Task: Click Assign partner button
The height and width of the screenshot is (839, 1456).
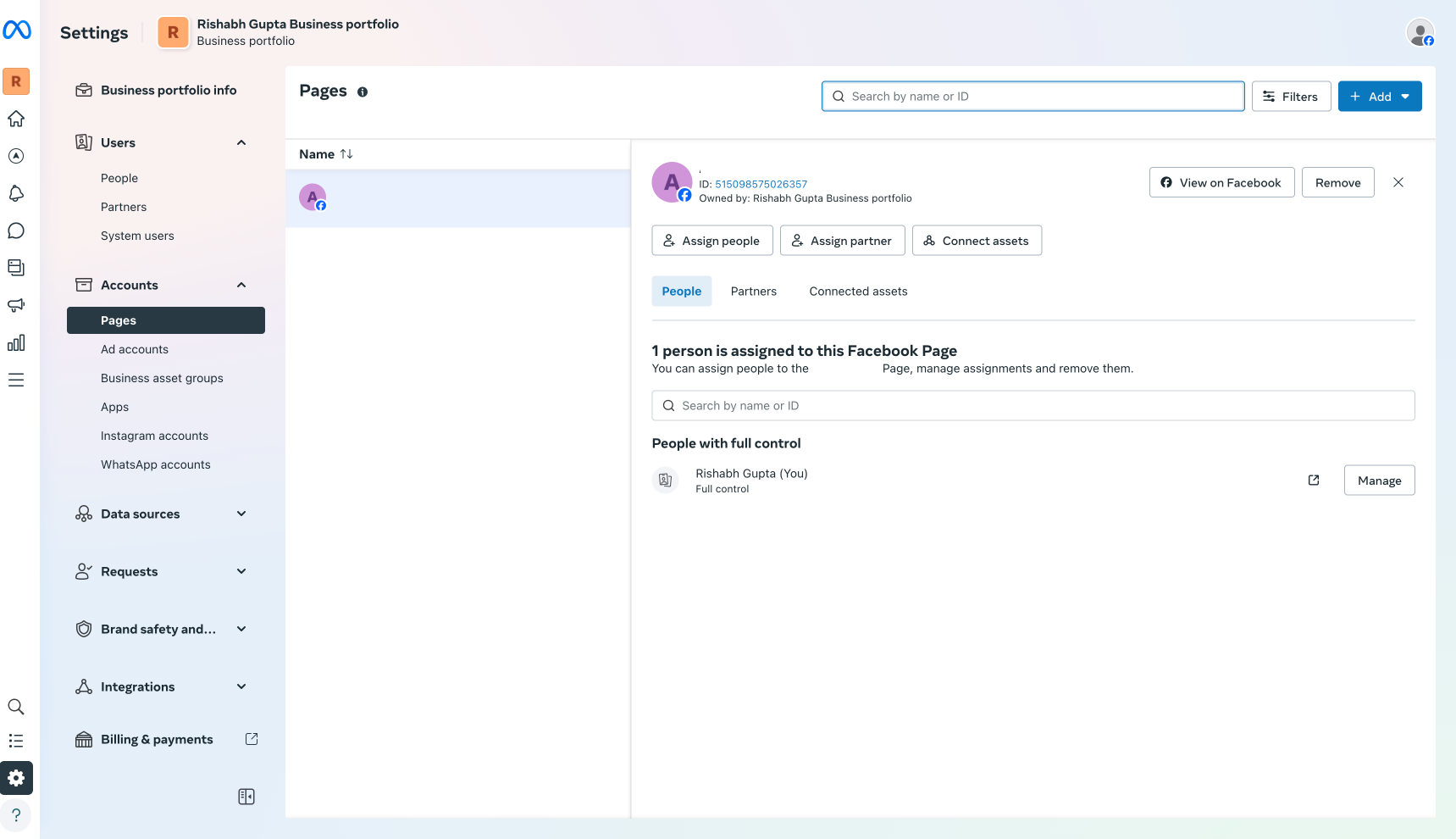Action: coord(843,241)
